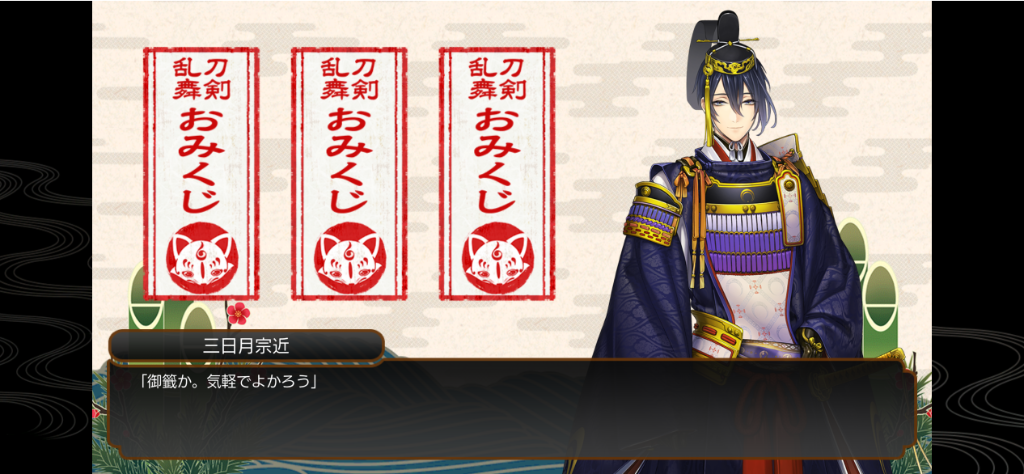The height and width of the screenshot is (474, 1024).
Task: Tap the fox mask emblem on middle omikuji
Action: pos(350,257)
